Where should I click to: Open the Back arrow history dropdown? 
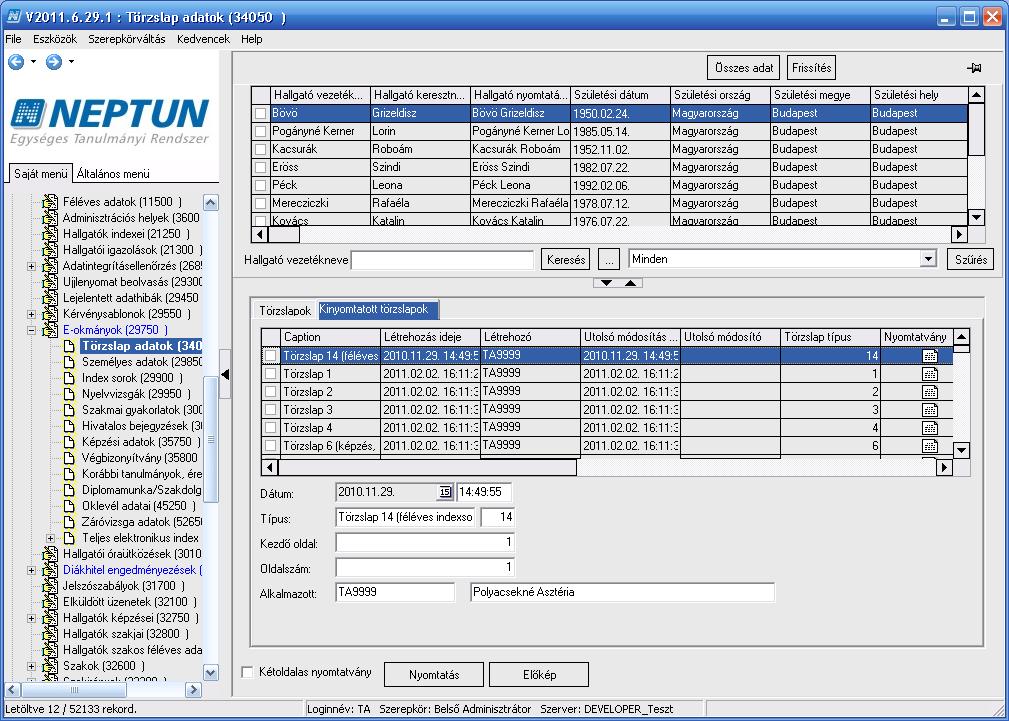[x=33, y=62]
